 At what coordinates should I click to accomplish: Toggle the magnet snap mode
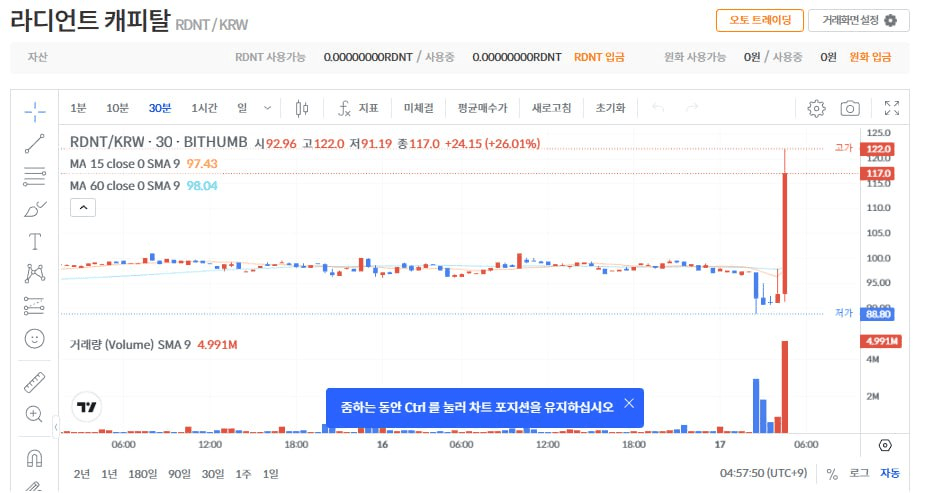pos(35,458)
